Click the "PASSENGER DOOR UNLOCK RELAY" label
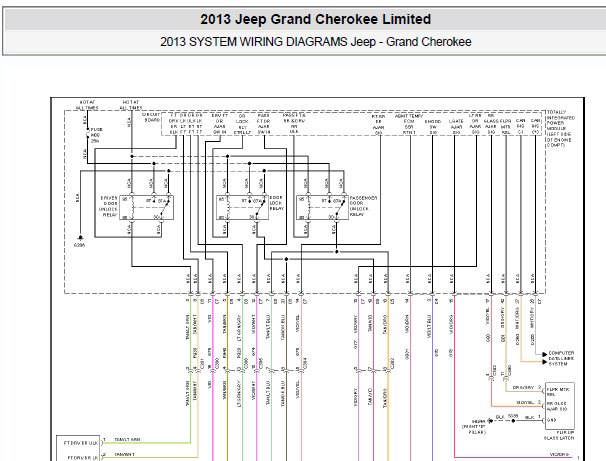Image resolution: width=606 pixels, height=461 pixels. tap(363, 206)
